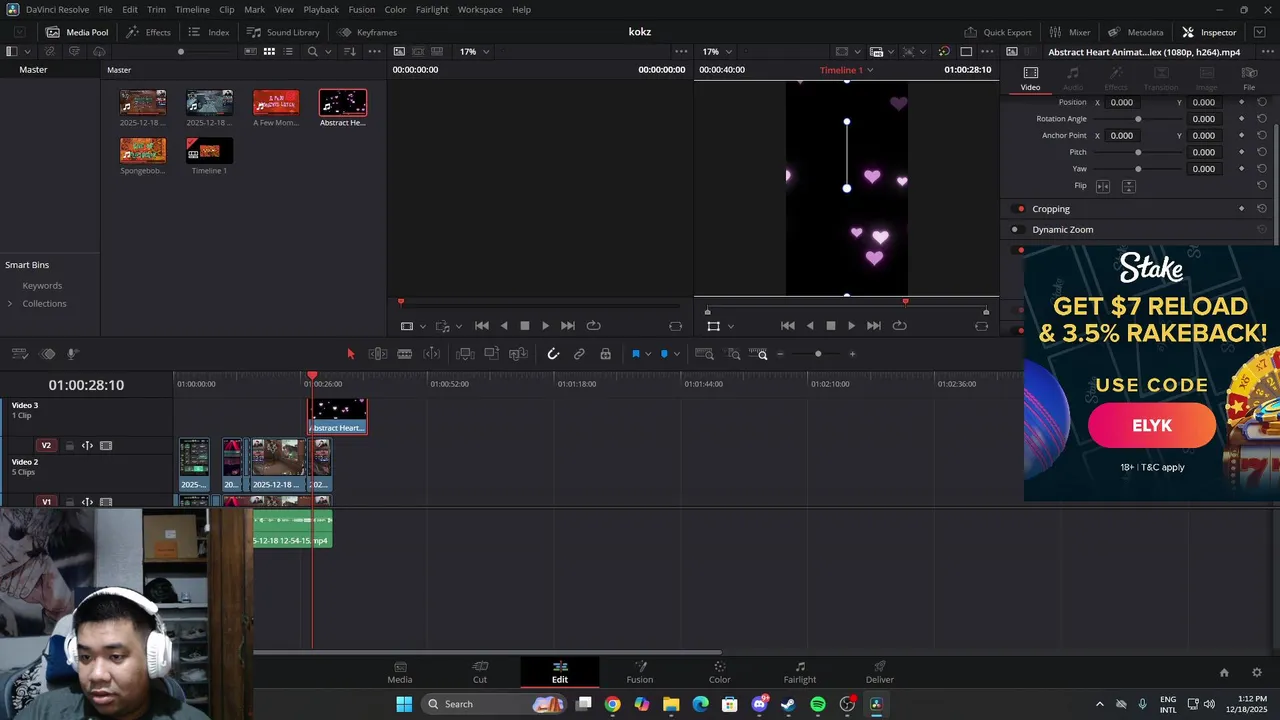Toggle the Inspector panel

tap(1209, 32)
